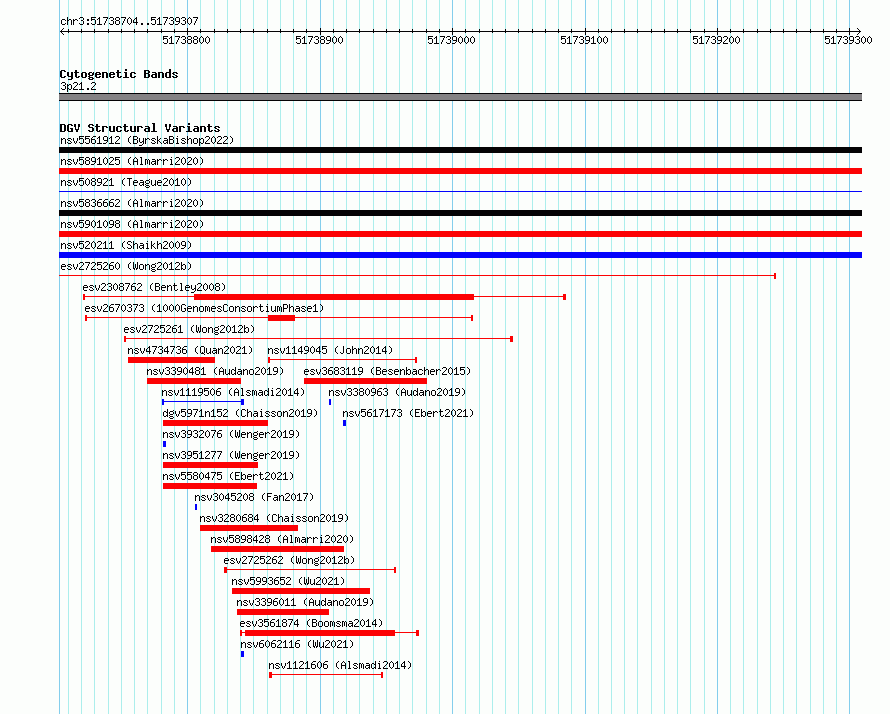The image size is (890, 714).
Task: Click ruler tick label 51738800
Action: pos(186,40)
